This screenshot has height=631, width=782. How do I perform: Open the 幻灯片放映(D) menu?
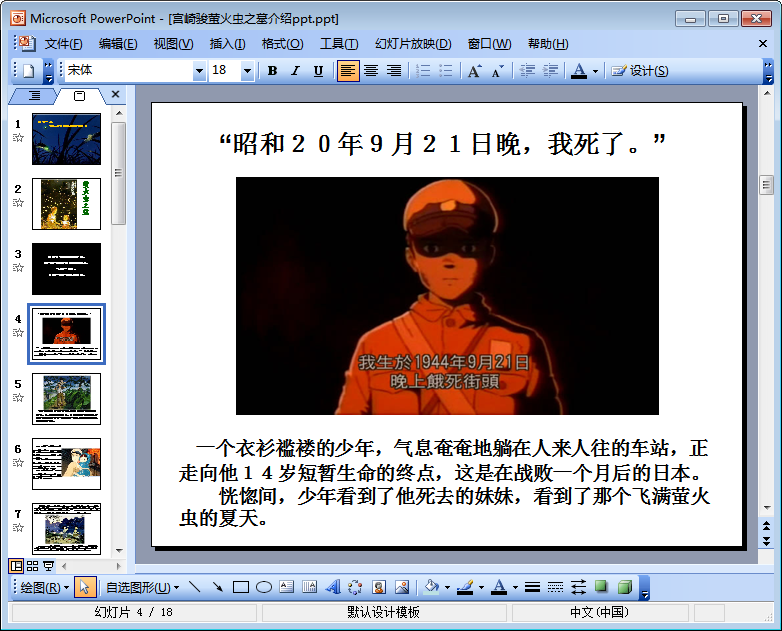pos(413,44)
